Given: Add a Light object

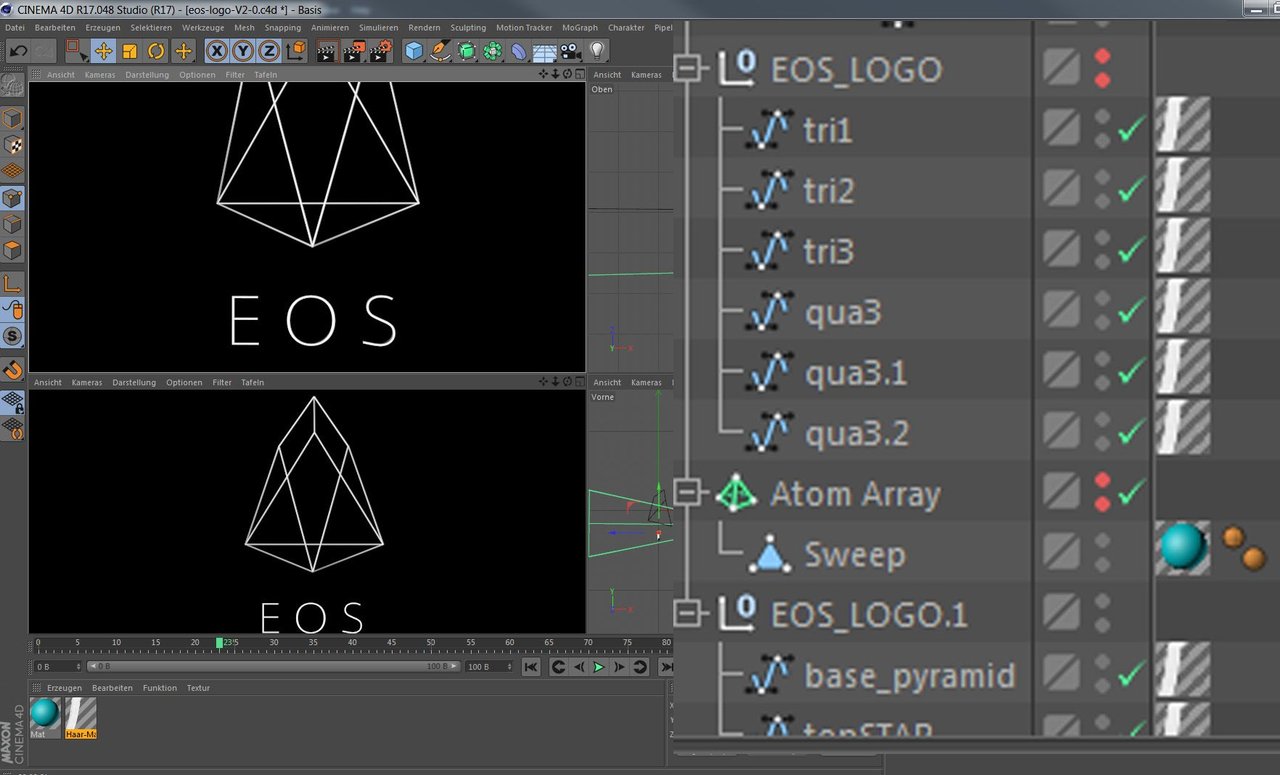Looking at the screenshot, I should [597, 50].
